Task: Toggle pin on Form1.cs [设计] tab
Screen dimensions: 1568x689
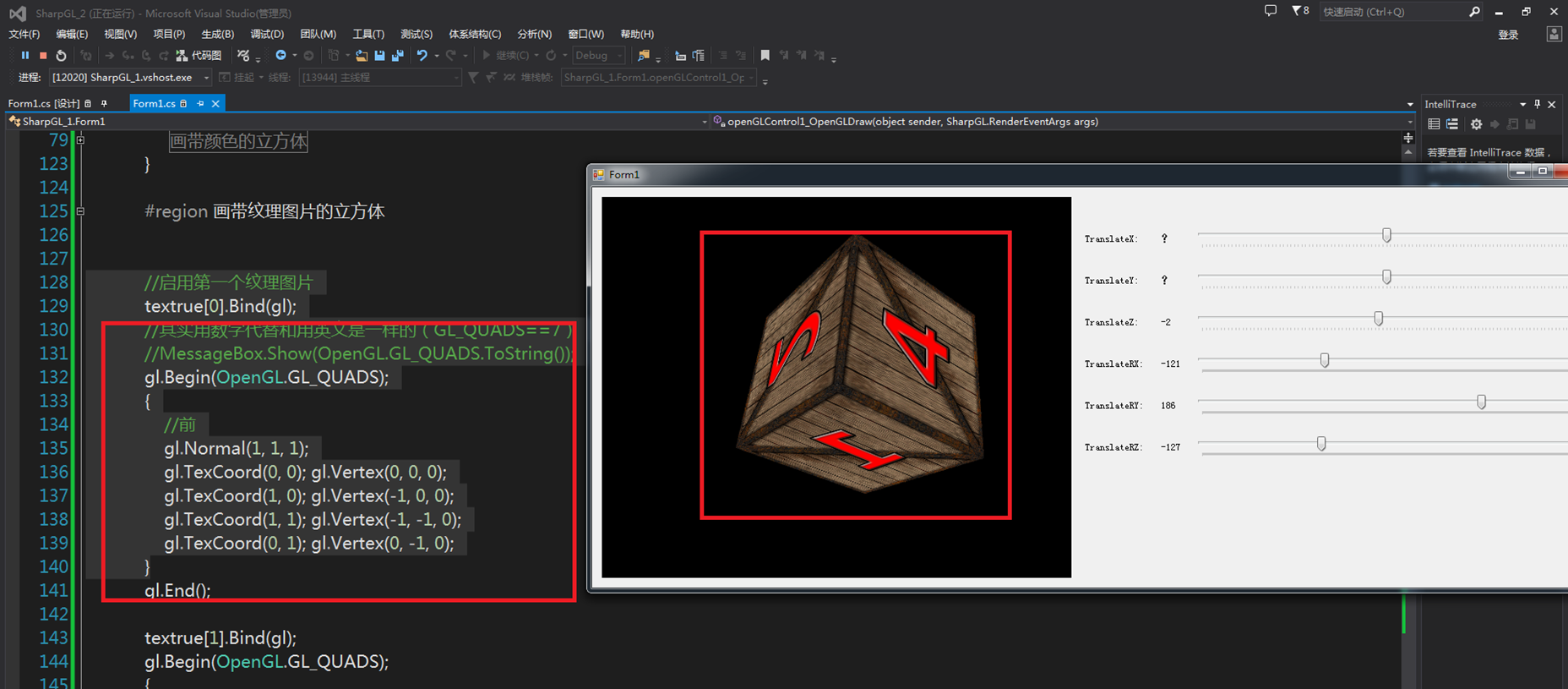Action: pos(104,103)
